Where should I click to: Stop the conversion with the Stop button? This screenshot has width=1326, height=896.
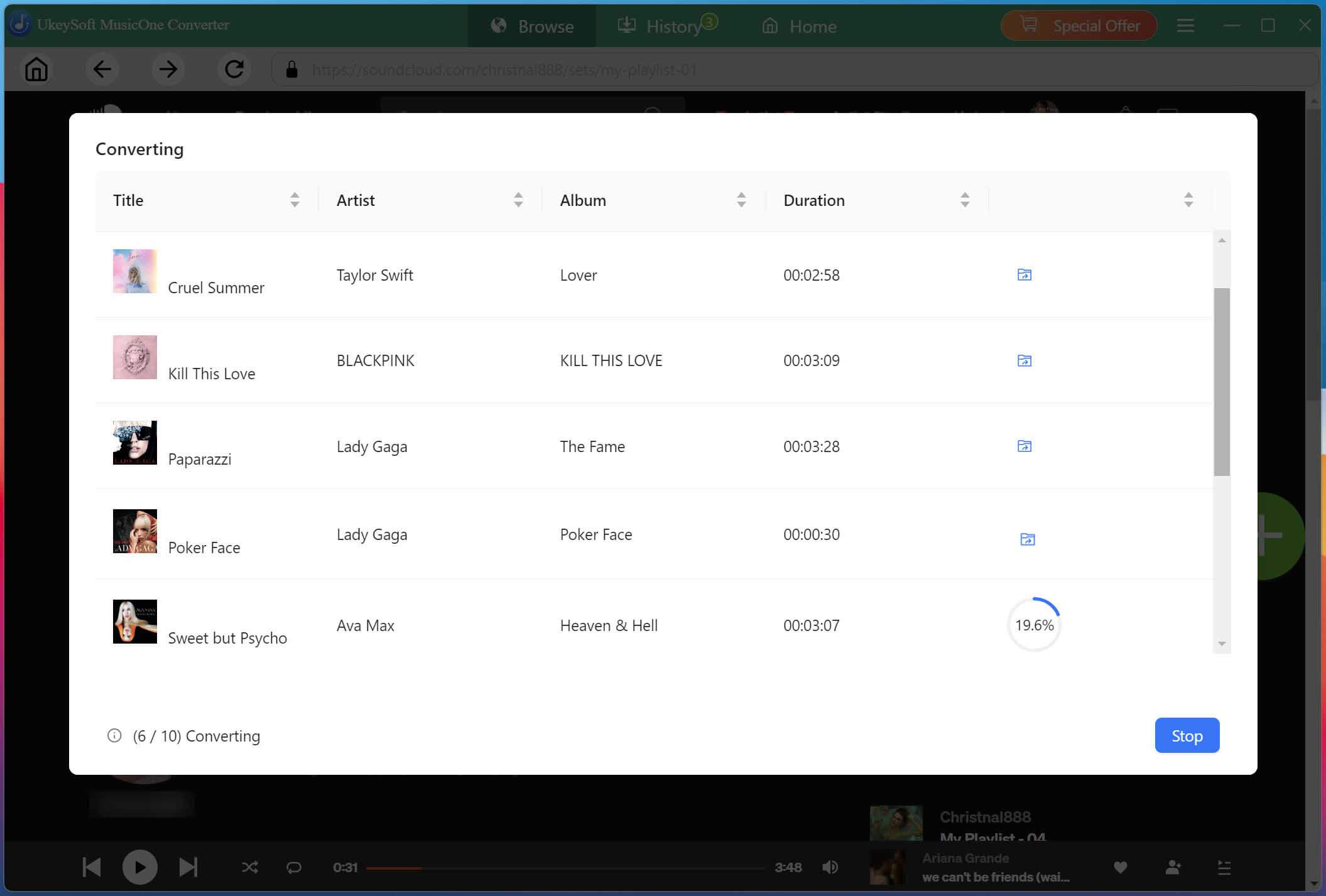click(x=1187, y=735)
